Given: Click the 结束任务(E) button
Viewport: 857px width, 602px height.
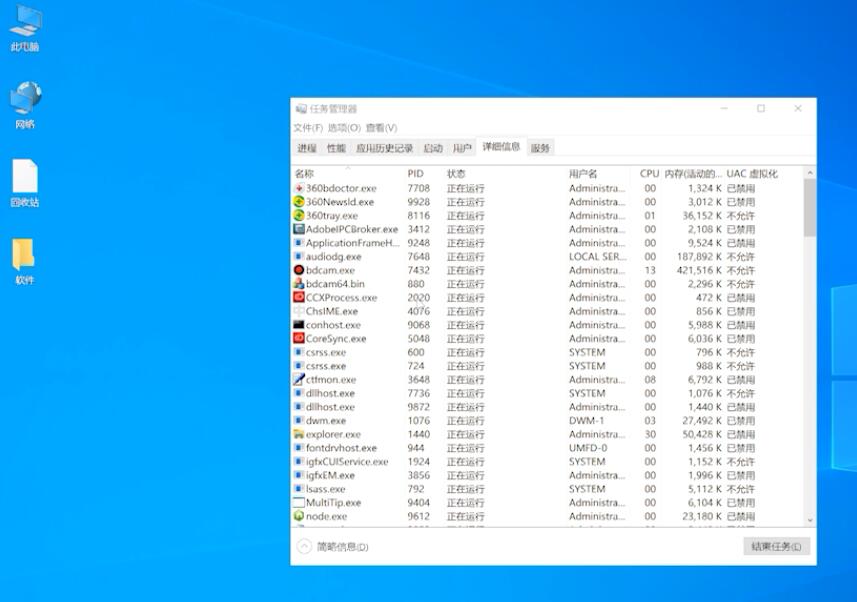Looking at the screenshot, I should [776, 546].
